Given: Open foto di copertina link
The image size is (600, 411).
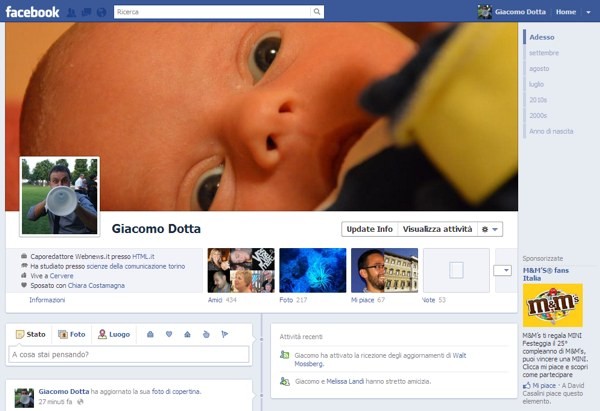Looking at the screenshot, I should (176, 391).
